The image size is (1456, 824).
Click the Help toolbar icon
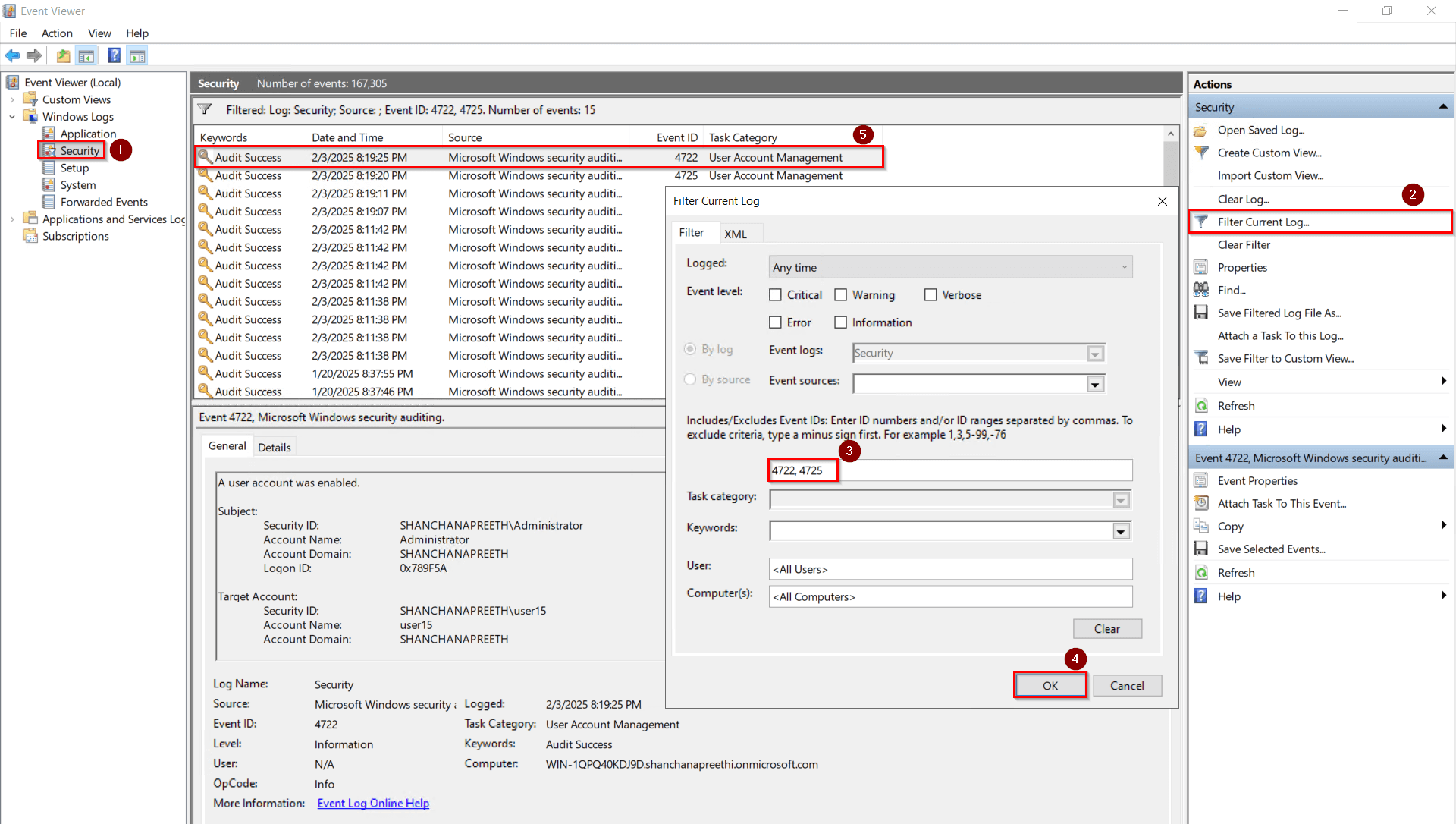click(114, 55)
